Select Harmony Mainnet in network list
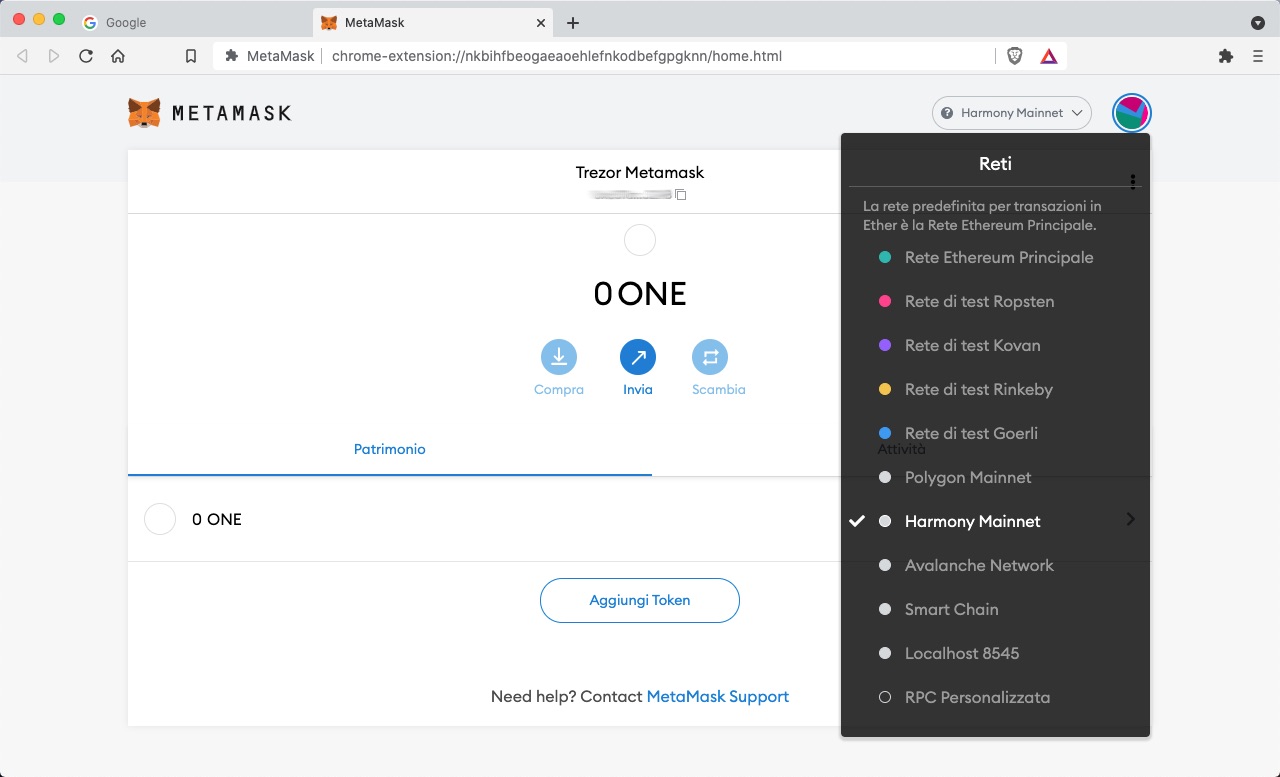Screen dimensions: 1280x777 point(995,521)
